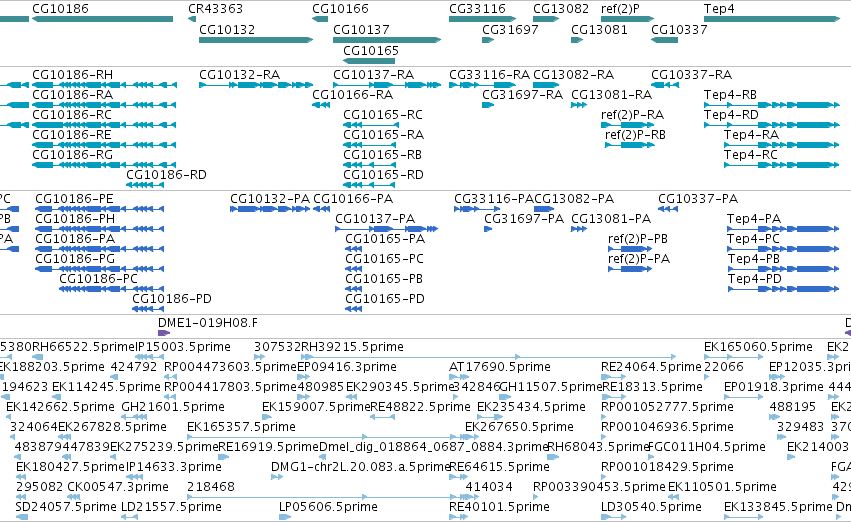851x522 pixels.
Task: Select the CG31697-PA protein label
Action: tap(524, 219)
